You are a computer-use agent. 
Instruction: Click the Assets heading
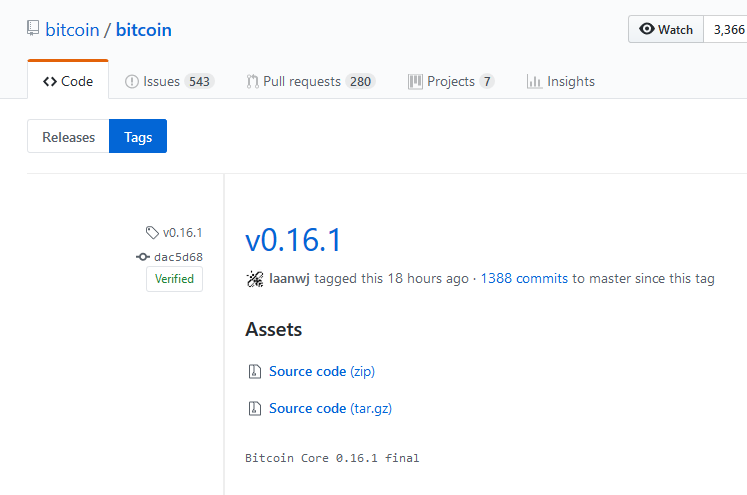pos(273,329)
